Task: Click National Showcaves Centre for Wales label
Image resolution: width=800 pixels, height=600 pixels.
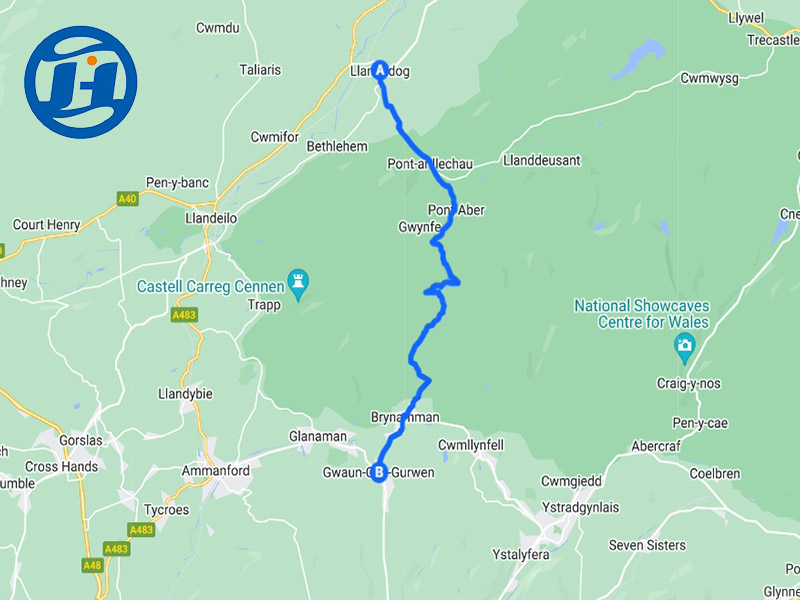Action: (642, 314)
